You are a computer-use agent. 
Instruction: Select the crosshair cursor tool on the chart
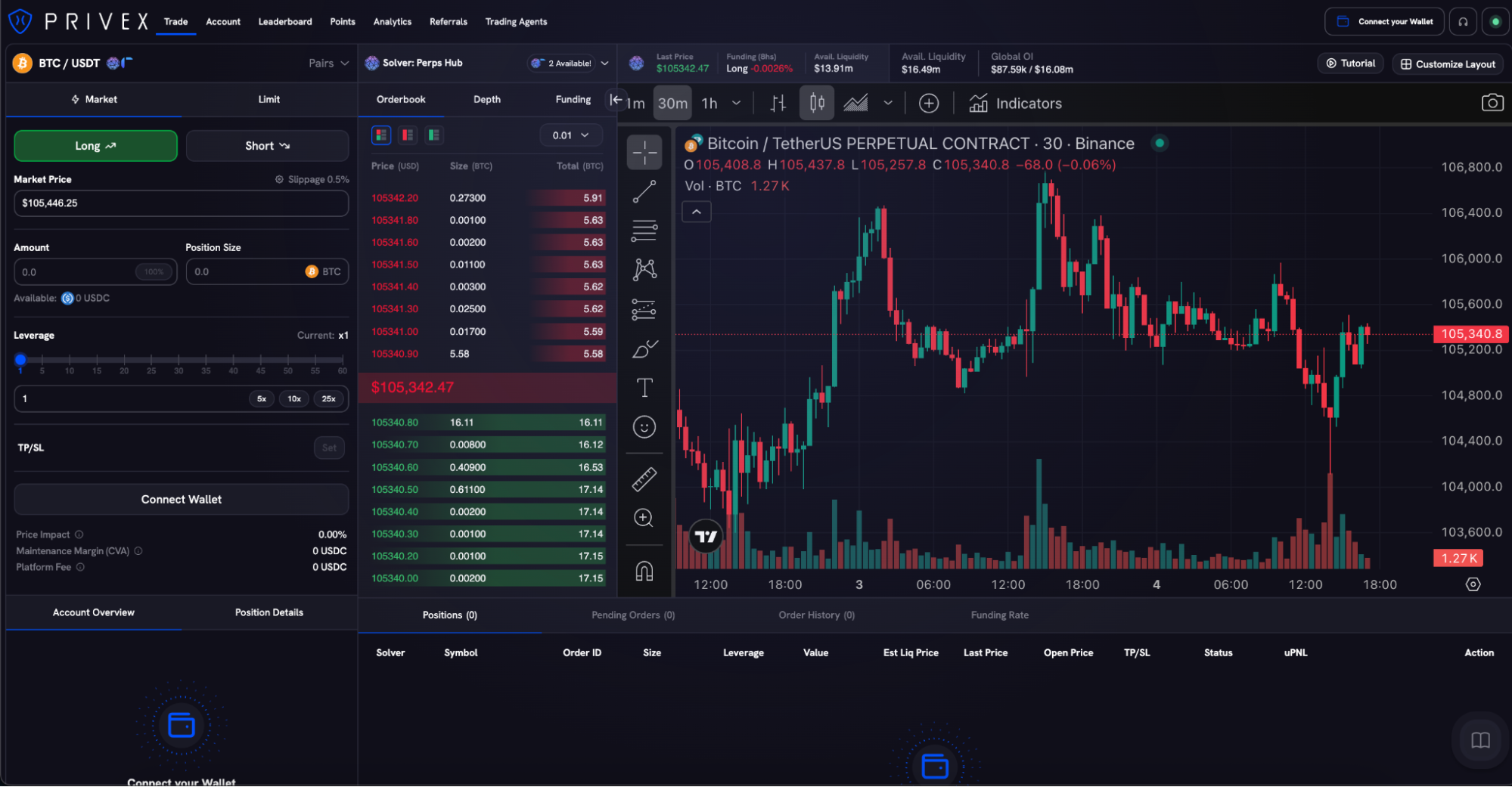(x=644, y=151)
